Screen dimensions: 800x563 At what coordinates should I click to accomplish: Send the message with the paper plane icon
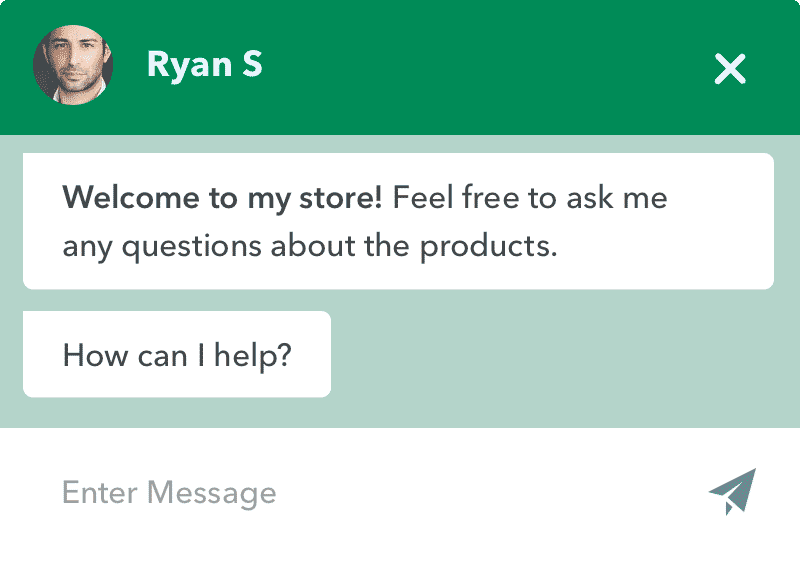pyautogui.click(x=732, y=491)
